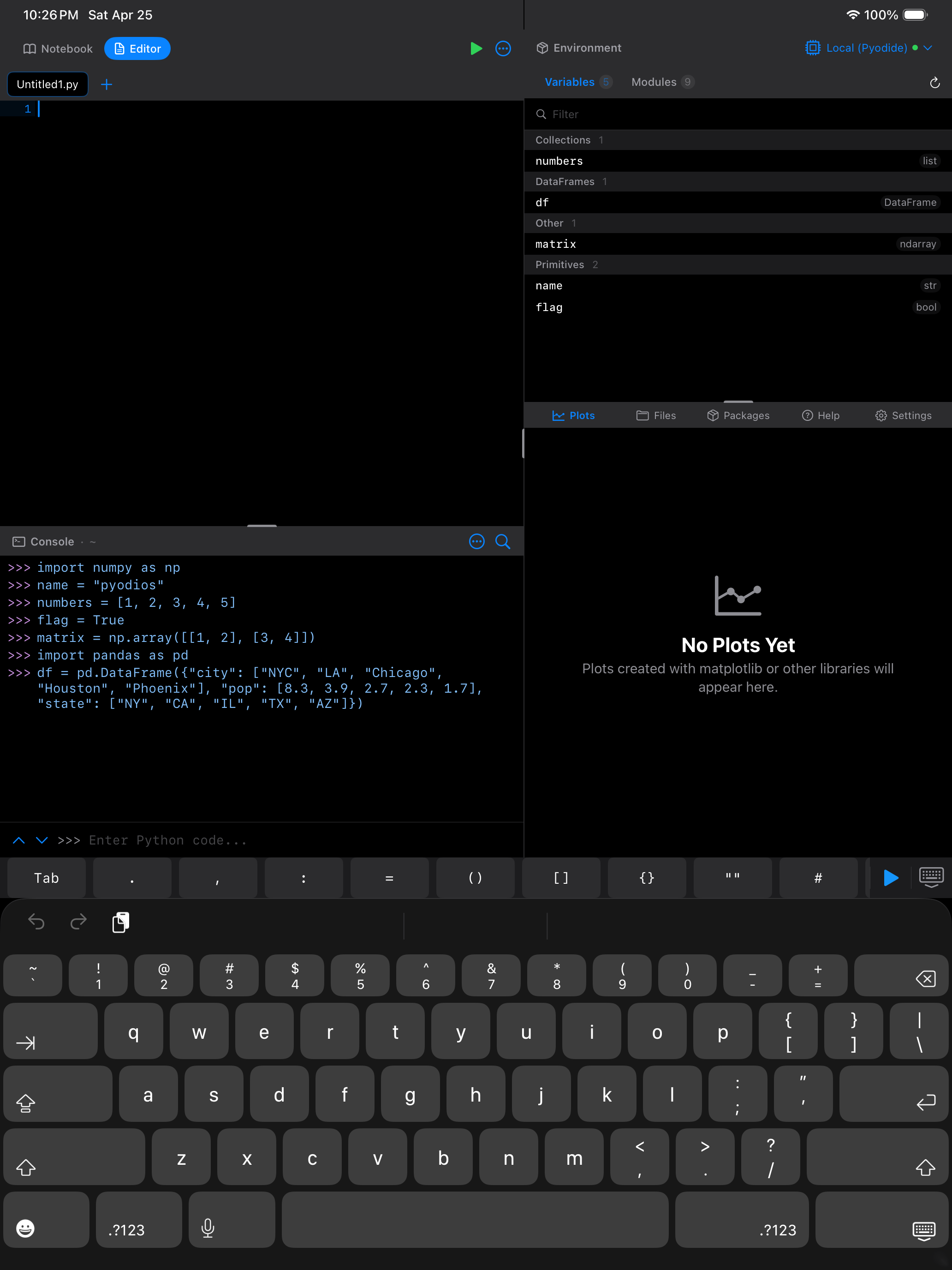Open the Packages tab
Image resolution: width=952 pixels, height=1270 pixels.
coord(738,416)
